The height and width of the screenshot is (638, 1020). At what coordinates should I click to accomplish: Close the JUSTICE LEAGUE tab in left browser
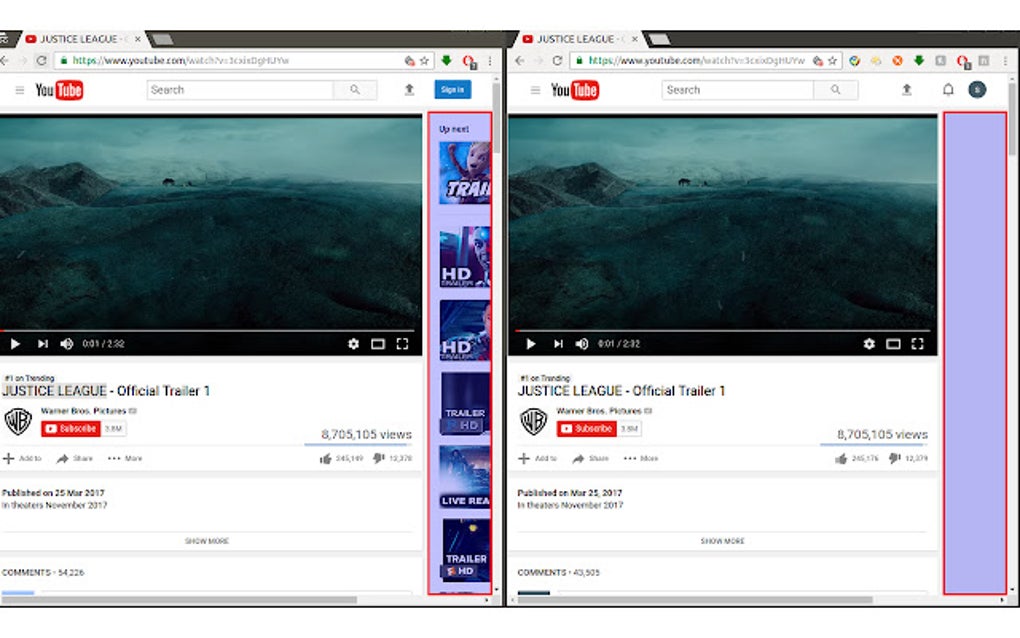point(137,39)
